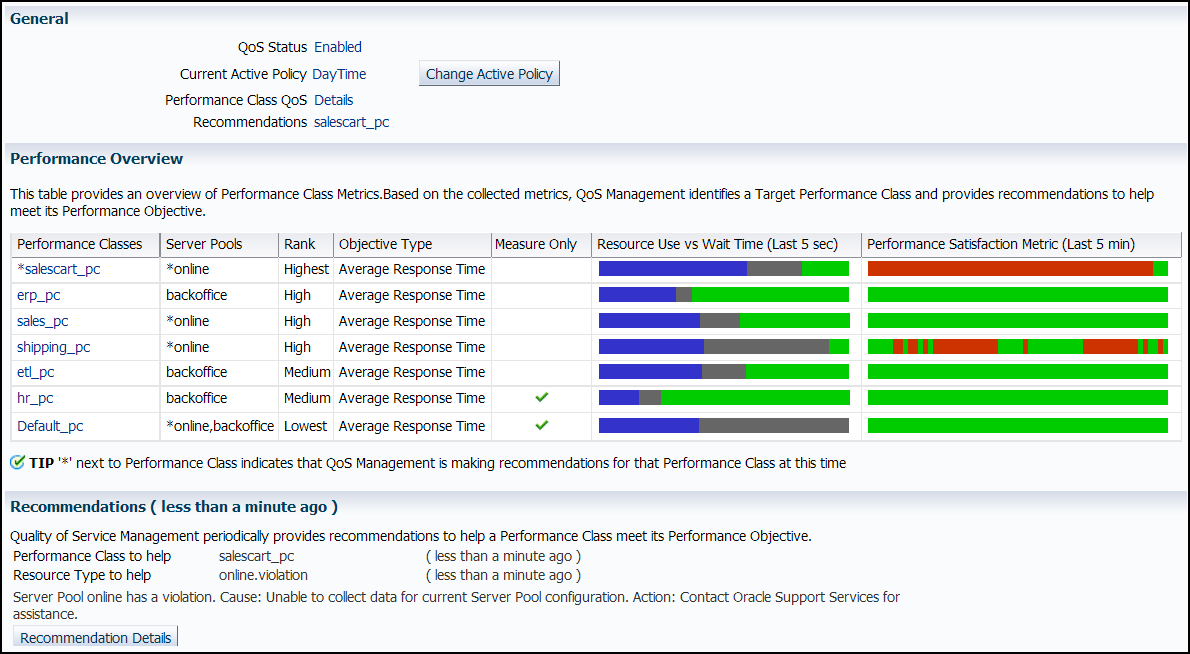Click salescart_pc resource use bar
The width and height of the screenshot is (1190, 654).
click(x=724, y=269)
